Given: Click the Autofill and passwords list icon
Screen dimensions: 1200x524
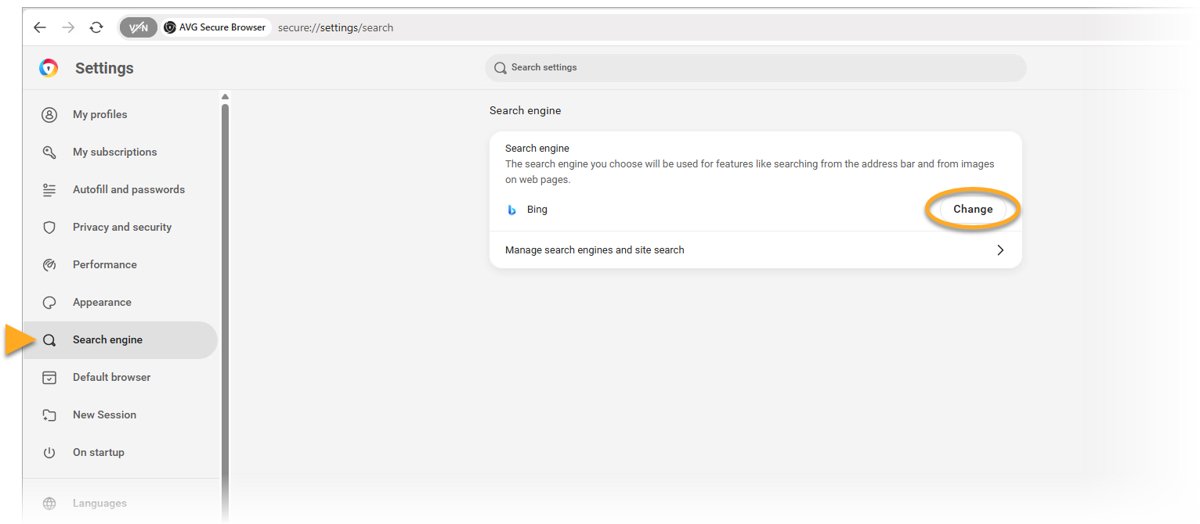Looking at the screenshot, I should pos(49,190).
